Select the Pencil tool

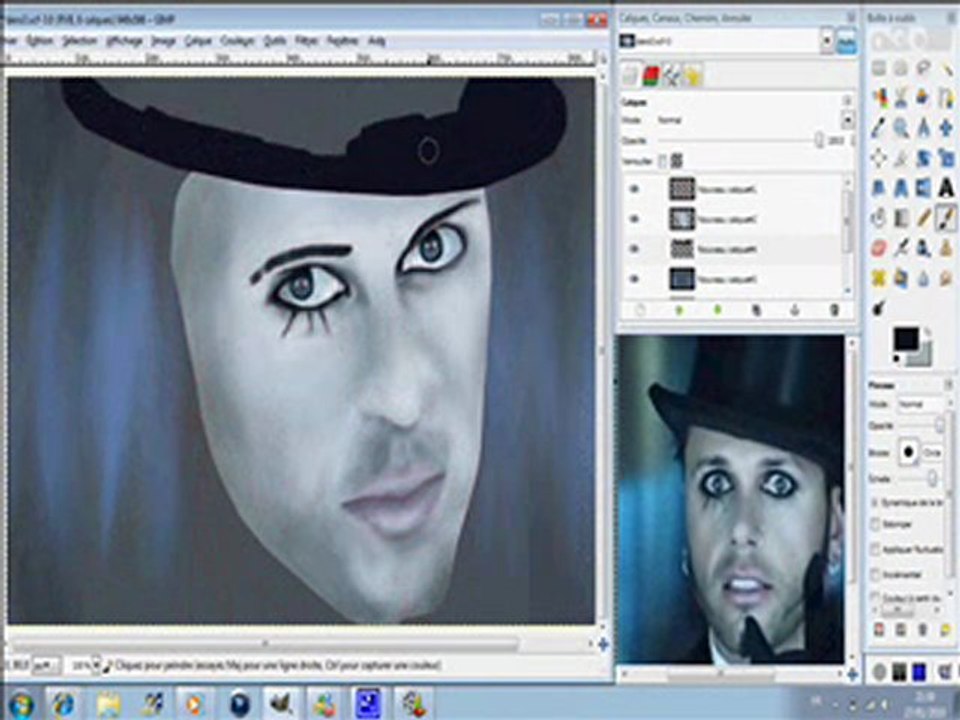coord(924,218)
